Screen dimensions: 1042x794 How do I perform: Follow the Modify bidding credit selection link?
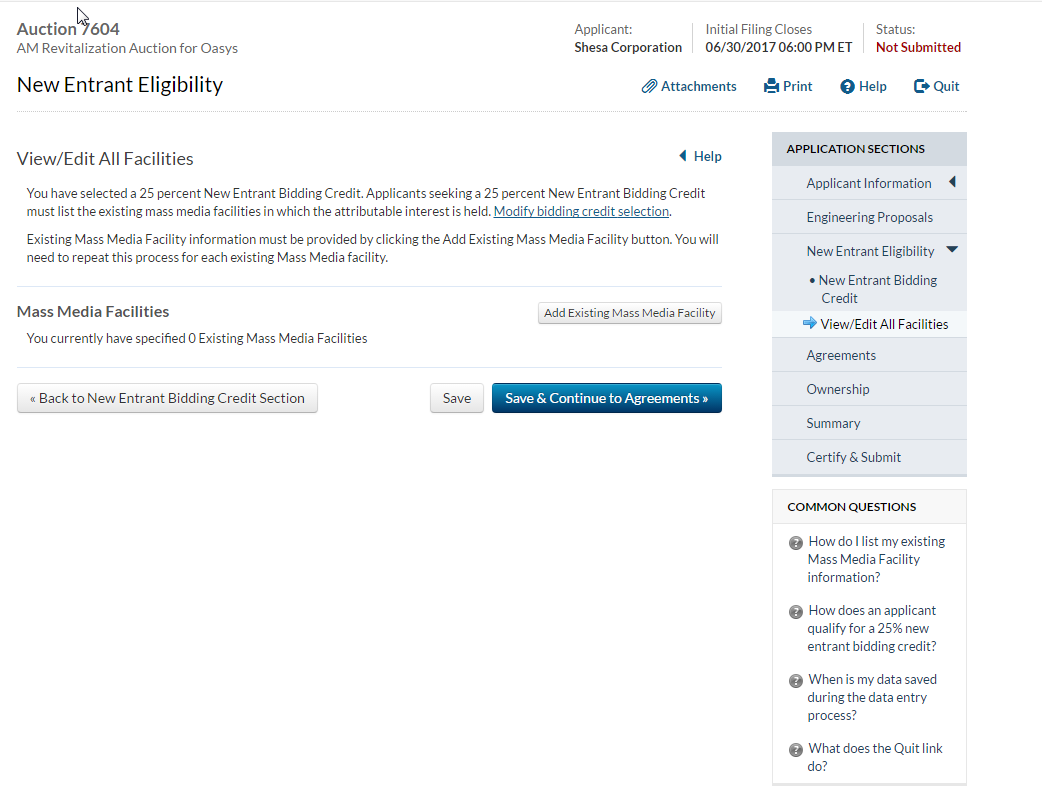tap(581, 211)
